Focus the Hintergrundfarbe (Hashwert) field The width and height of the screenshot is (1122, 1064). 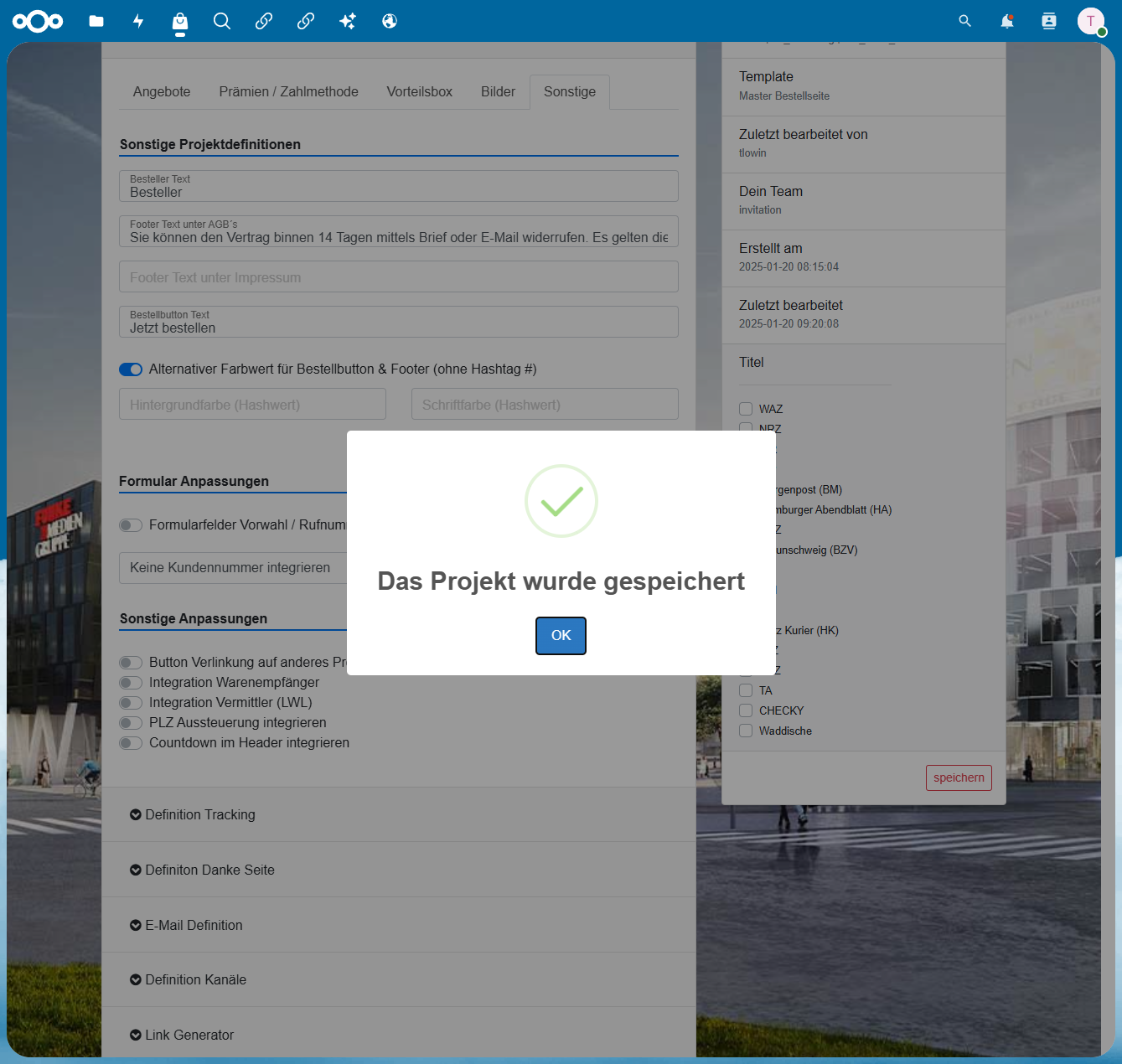point(252,404)
